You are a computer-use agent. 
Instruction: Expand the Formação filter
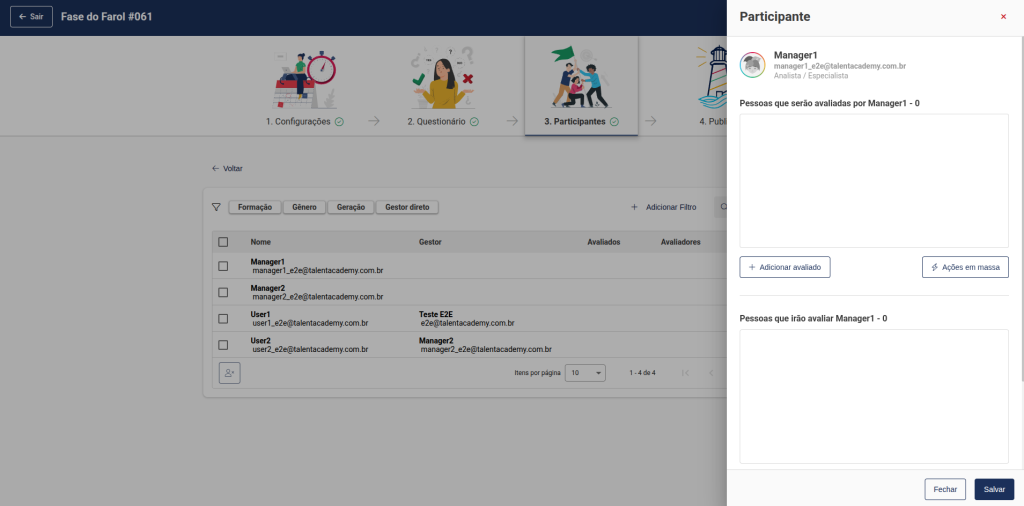pyautogui.click(x=255, y=207)
